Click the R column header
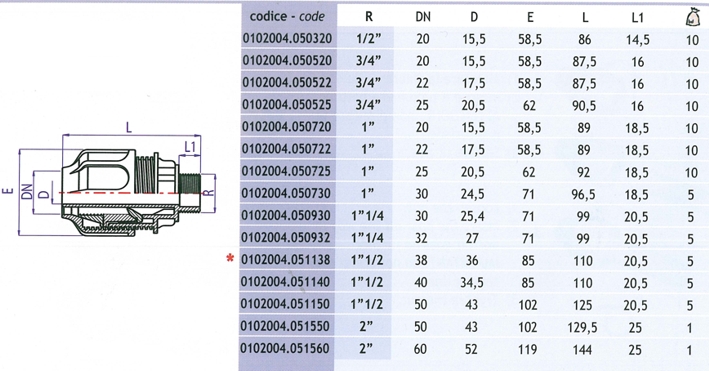 pos(369,17)
